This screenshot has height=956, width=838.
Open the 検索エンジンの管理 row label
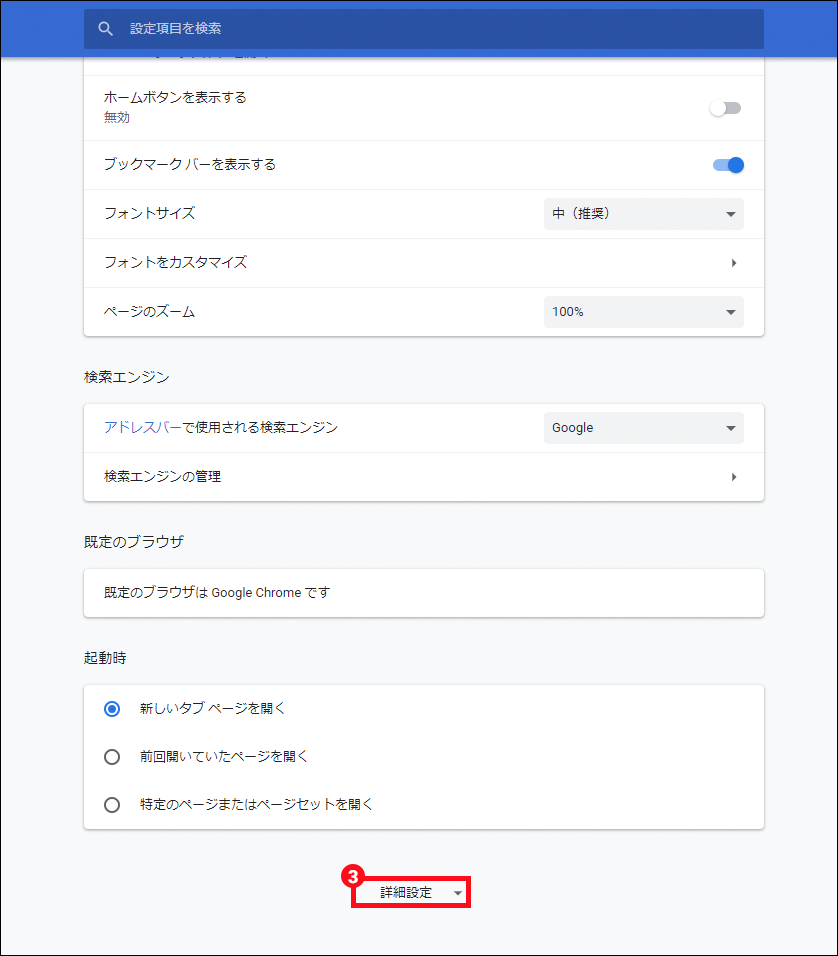tap(162, 477)
